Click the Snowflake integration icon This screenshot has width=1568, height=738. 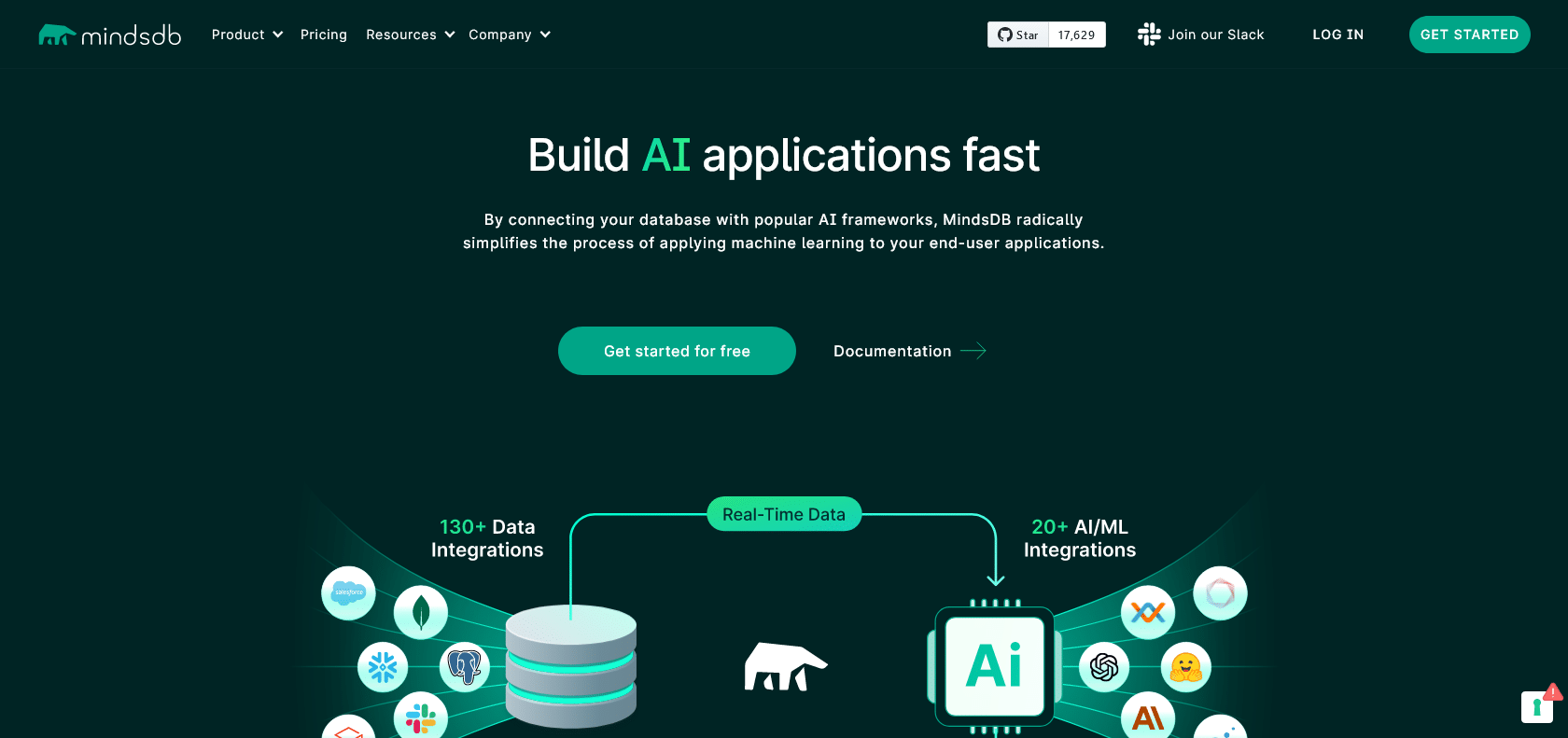pyautogui.click(x=383, y=667)
